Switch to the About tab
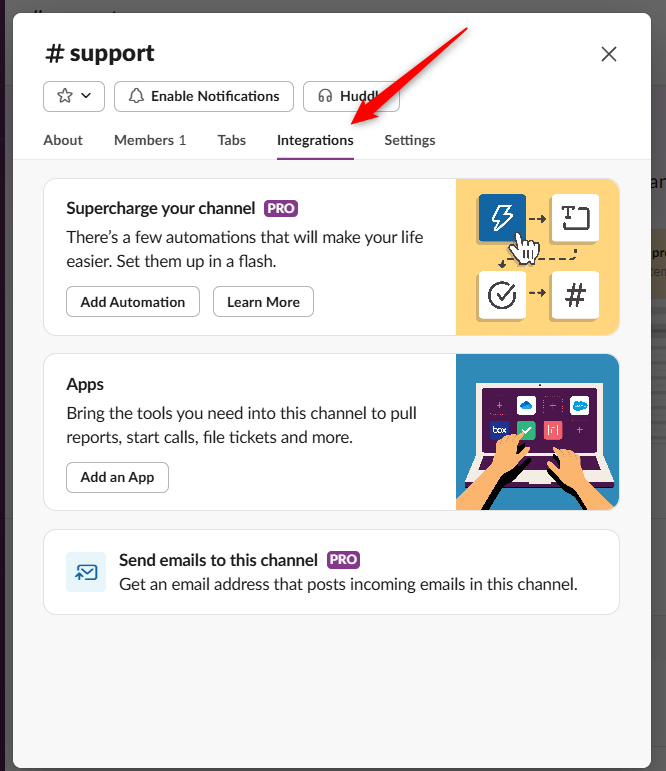 pos(63,140)
